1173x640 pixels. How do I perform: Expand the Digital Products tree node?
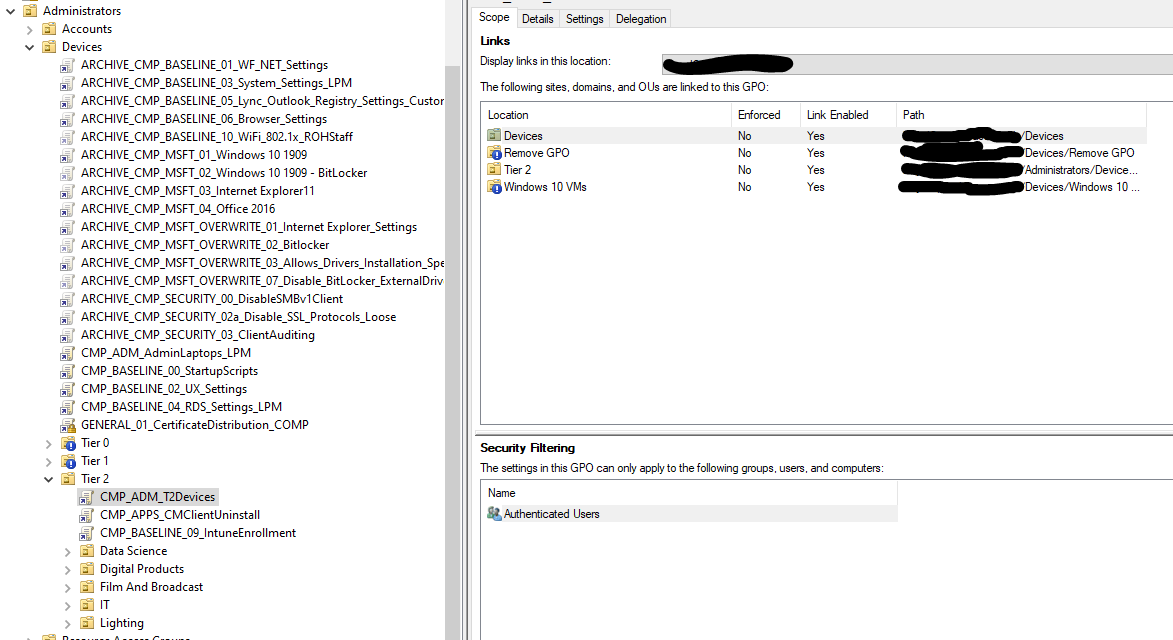click(67, 570)
